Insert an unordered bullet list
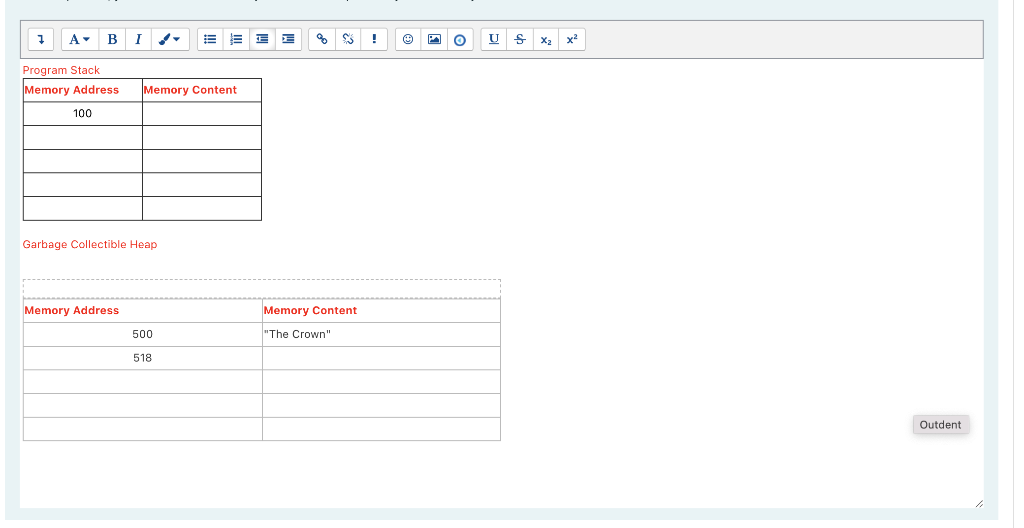This screenshot has width=1024, height=528. (x=210, y=39)
